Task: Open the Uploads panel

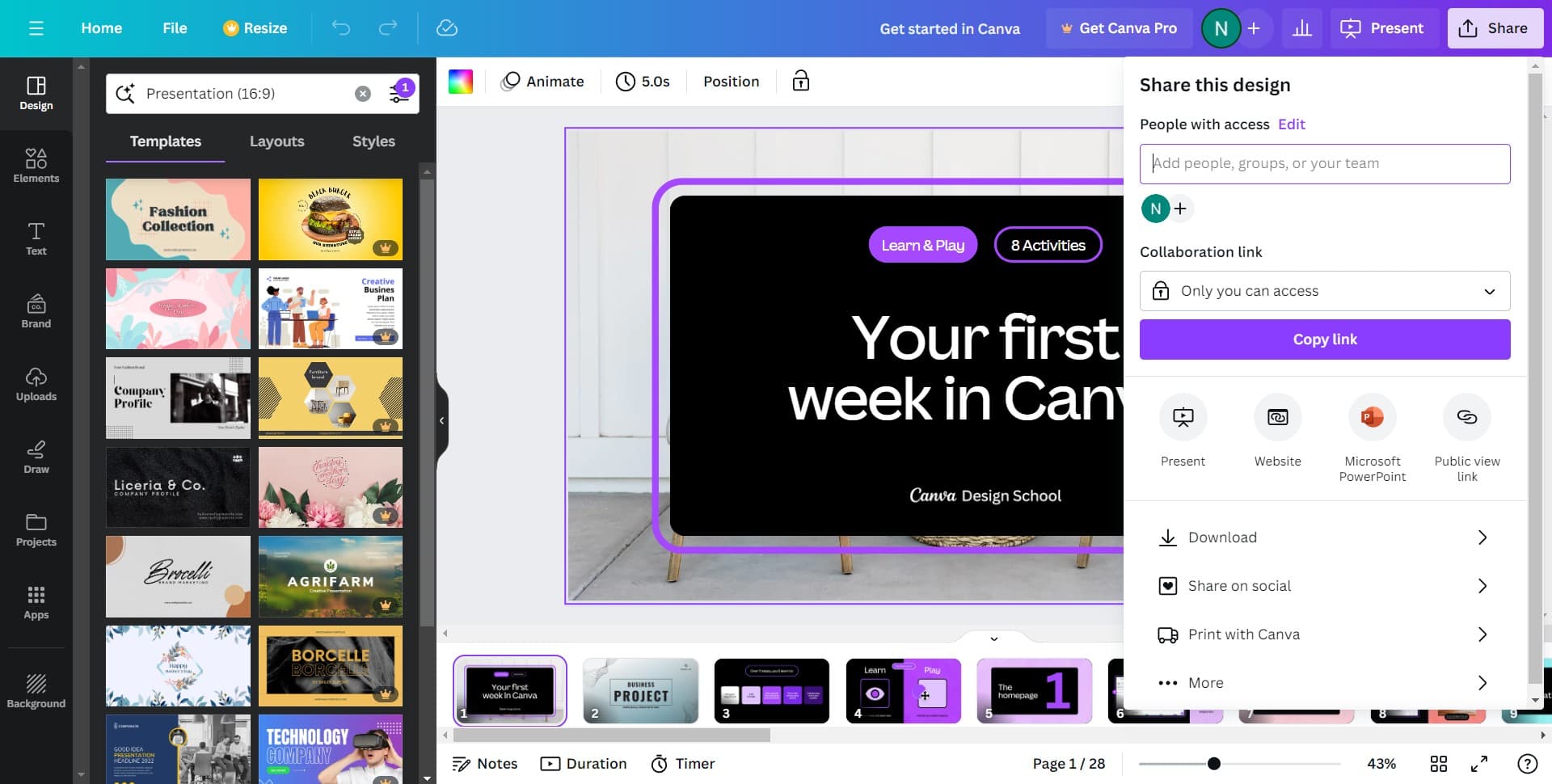Action: pyautogui.click(x=36, y=384)
